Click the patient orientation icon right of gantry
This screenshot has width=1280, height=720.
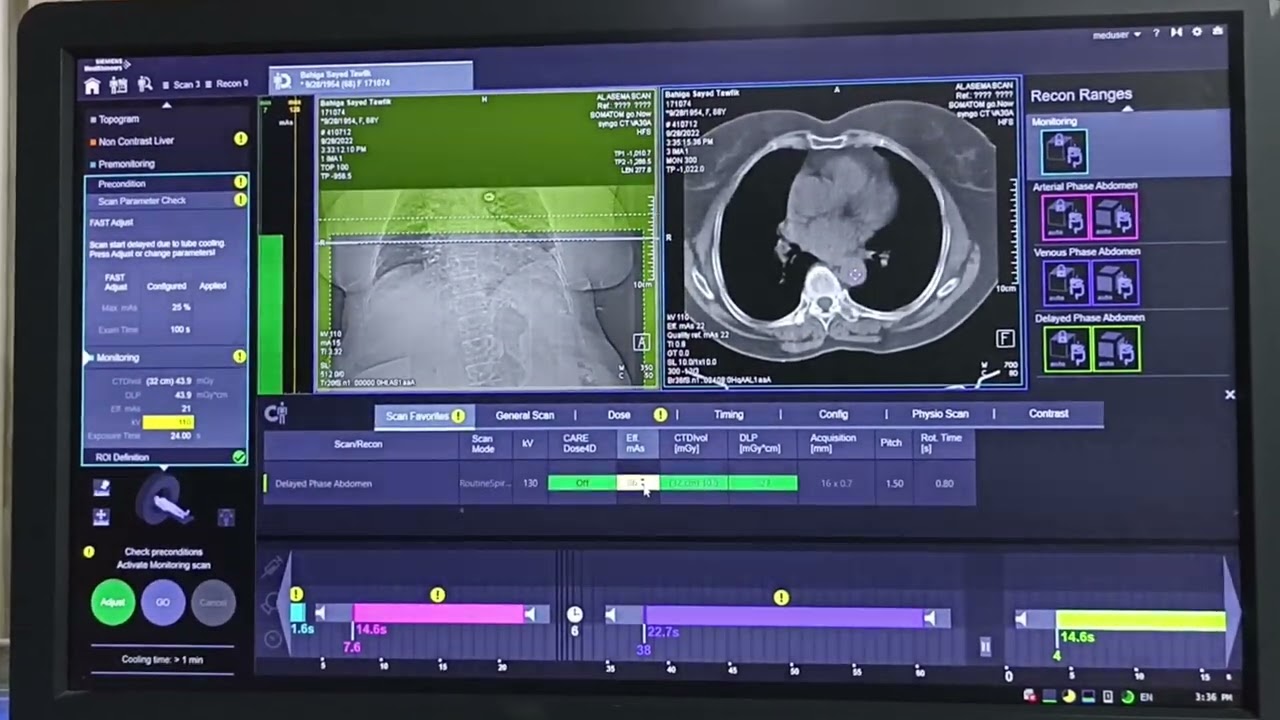[226, 517]
